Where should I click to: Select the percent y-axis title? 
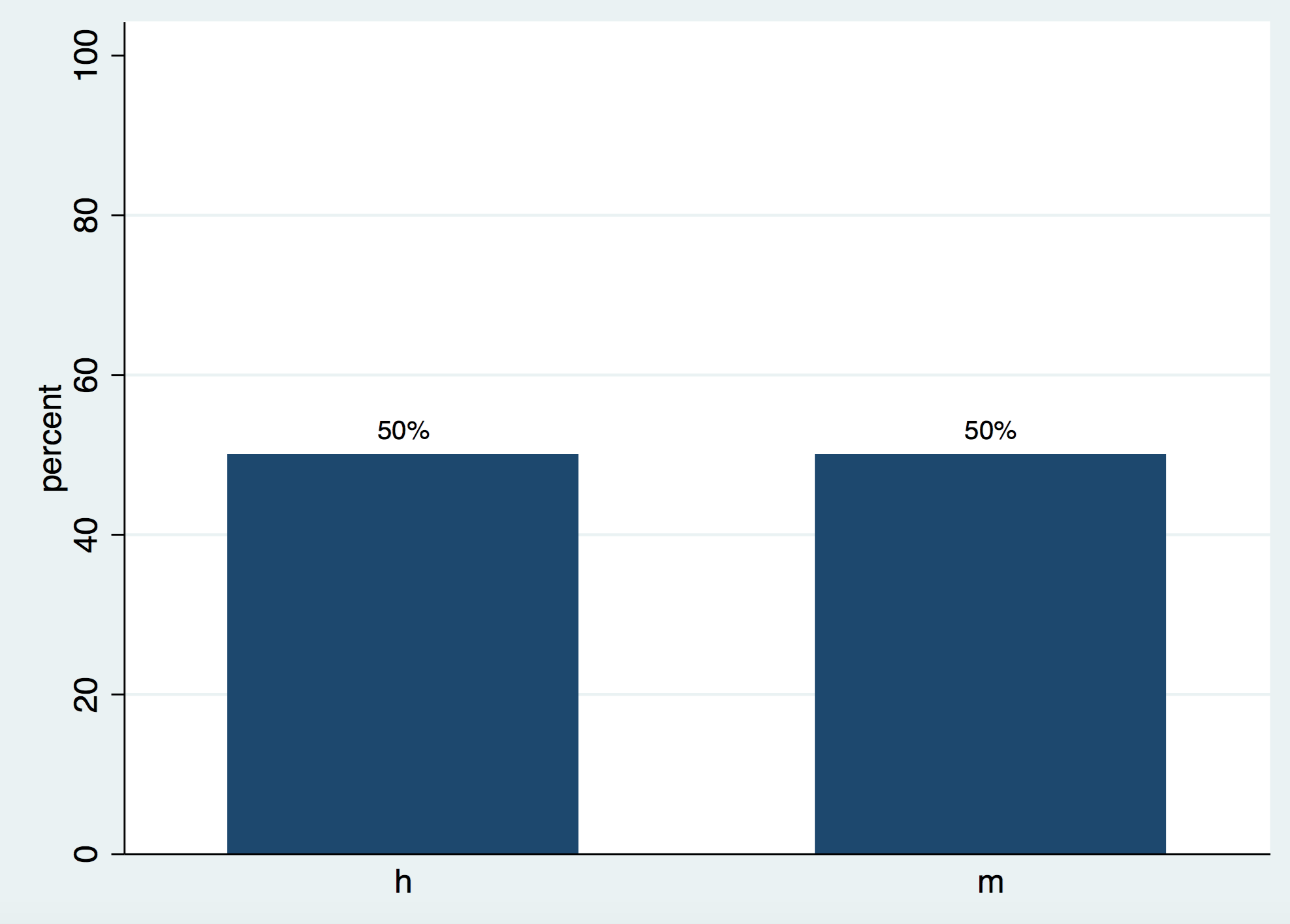(x=51, y=437)
